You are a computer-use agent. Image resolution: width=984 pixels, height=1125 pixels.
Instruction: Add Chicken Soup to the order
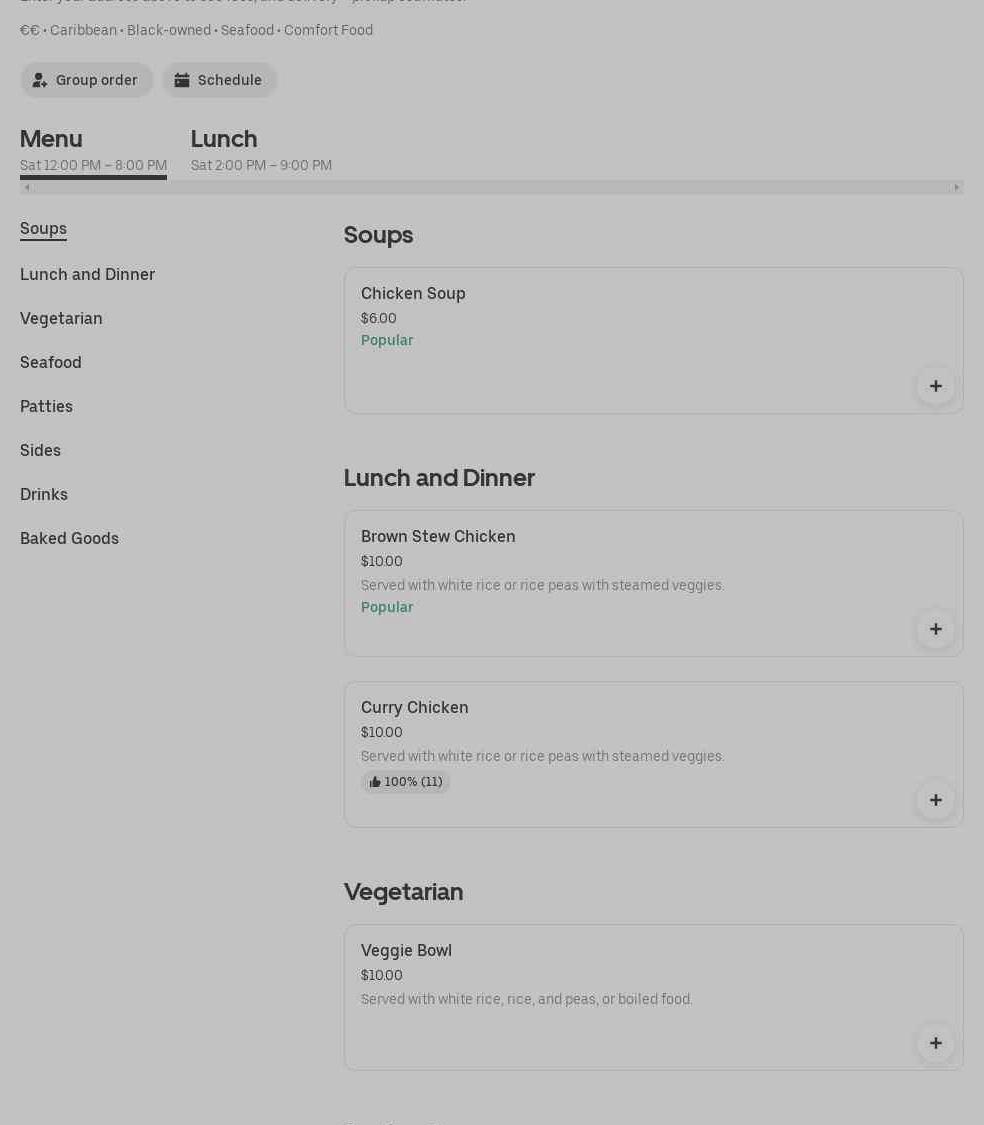tap(935, 386)
